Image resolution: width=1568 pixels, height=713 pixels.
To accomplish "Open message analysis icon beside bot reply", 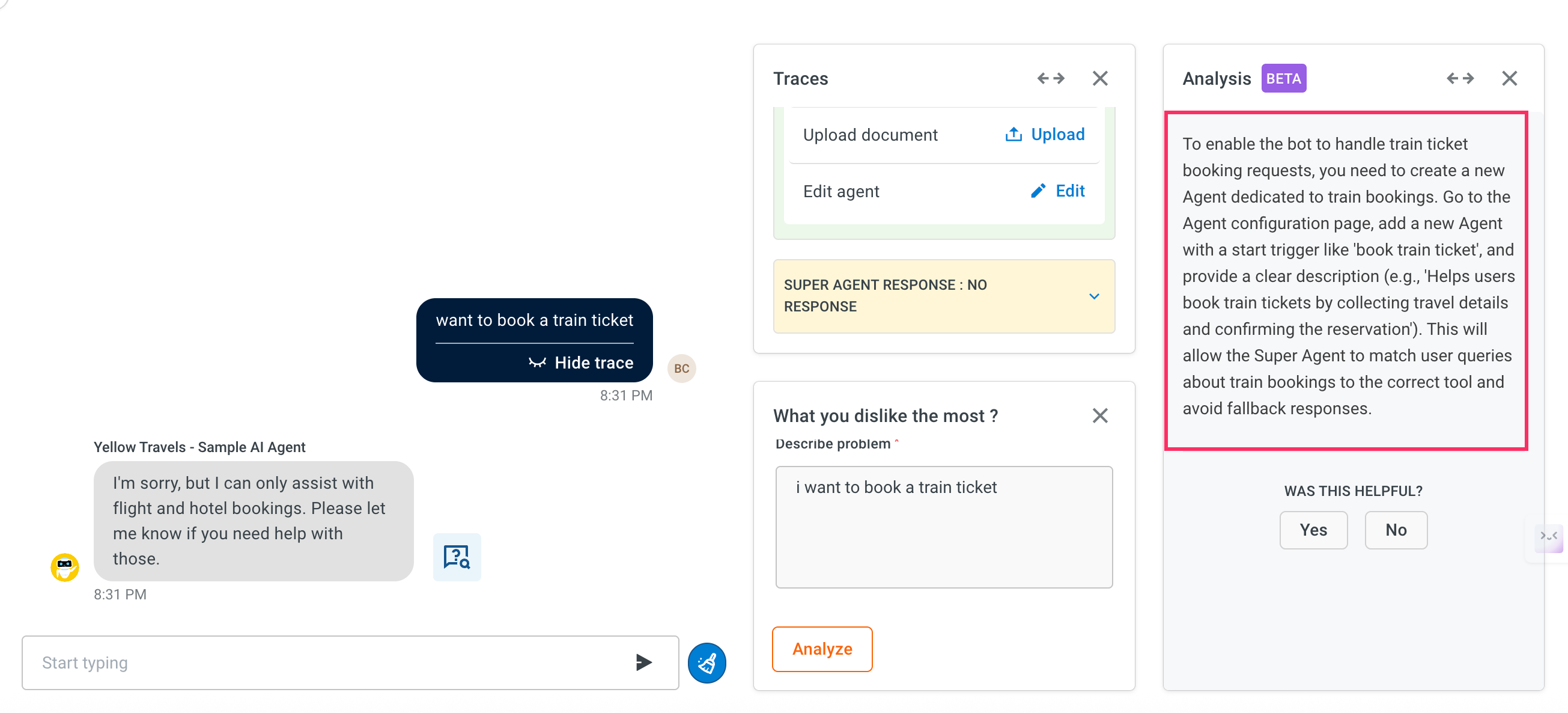I will point(457,557).
